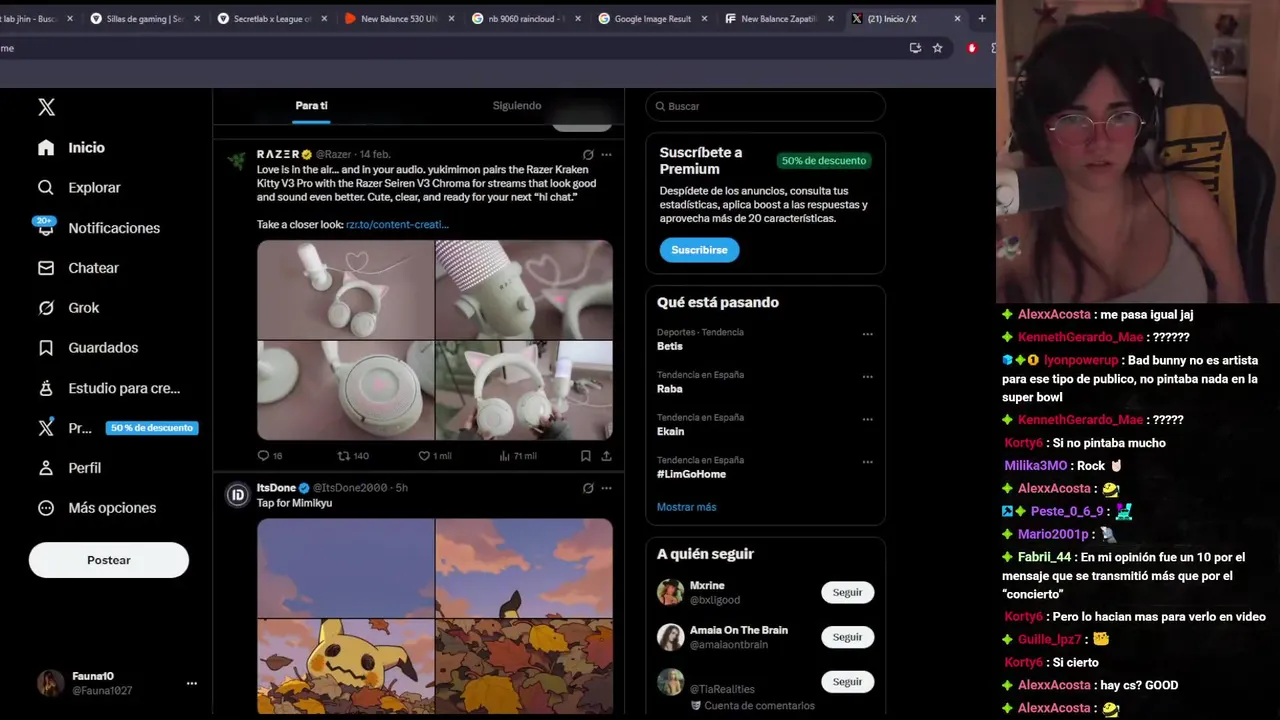The image size is (1280, 720).
Task: Open Inicio home in sidebar
Action: point(71,147)
